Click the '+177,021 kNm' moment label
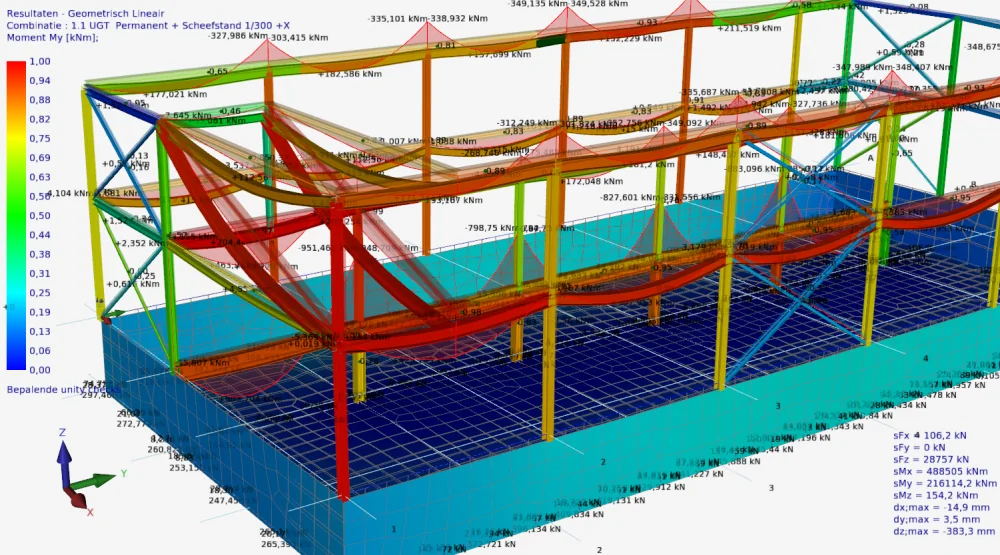Image resolution: width=1000 pixels, height=555 pixels. tap(175, 94)
